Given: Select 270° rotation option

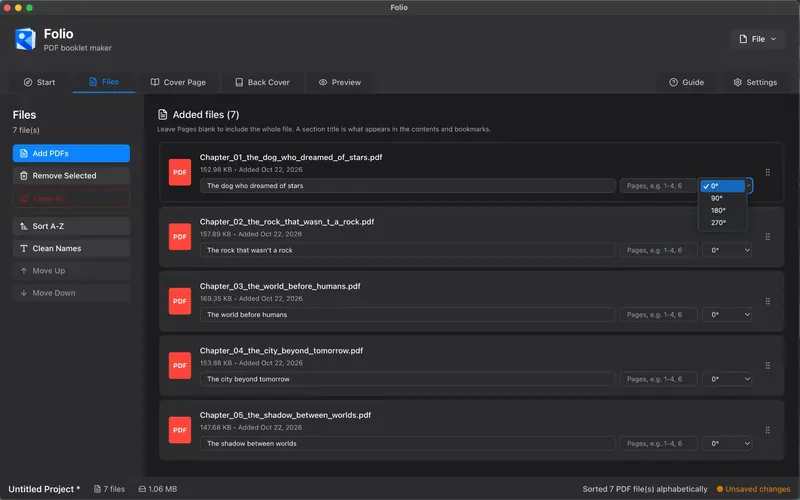Looking at the screenshot, I should [x=722, y=222].
